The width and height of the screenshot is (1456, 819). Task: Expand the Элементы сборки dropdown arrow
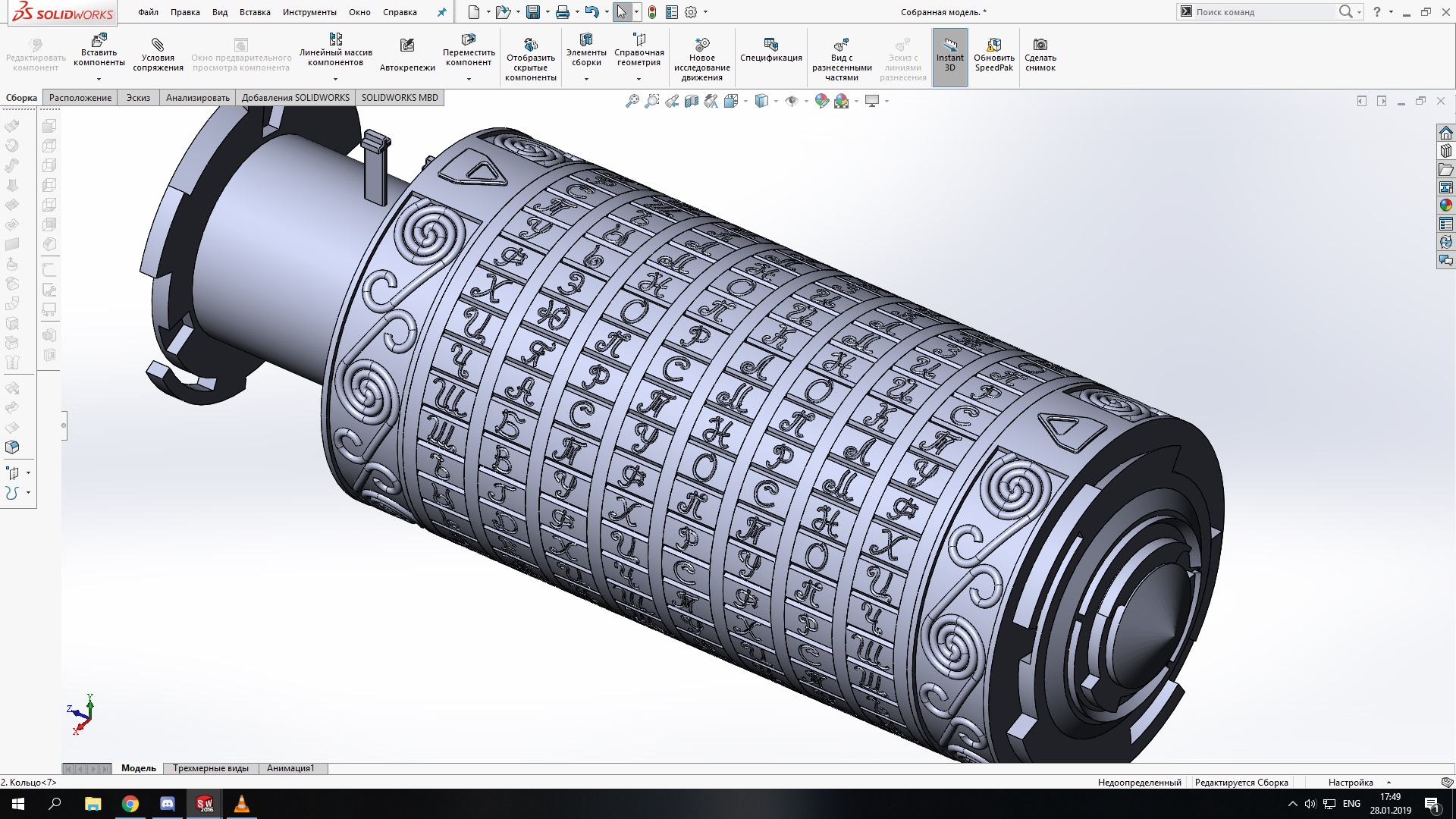[x=586, y=79]
